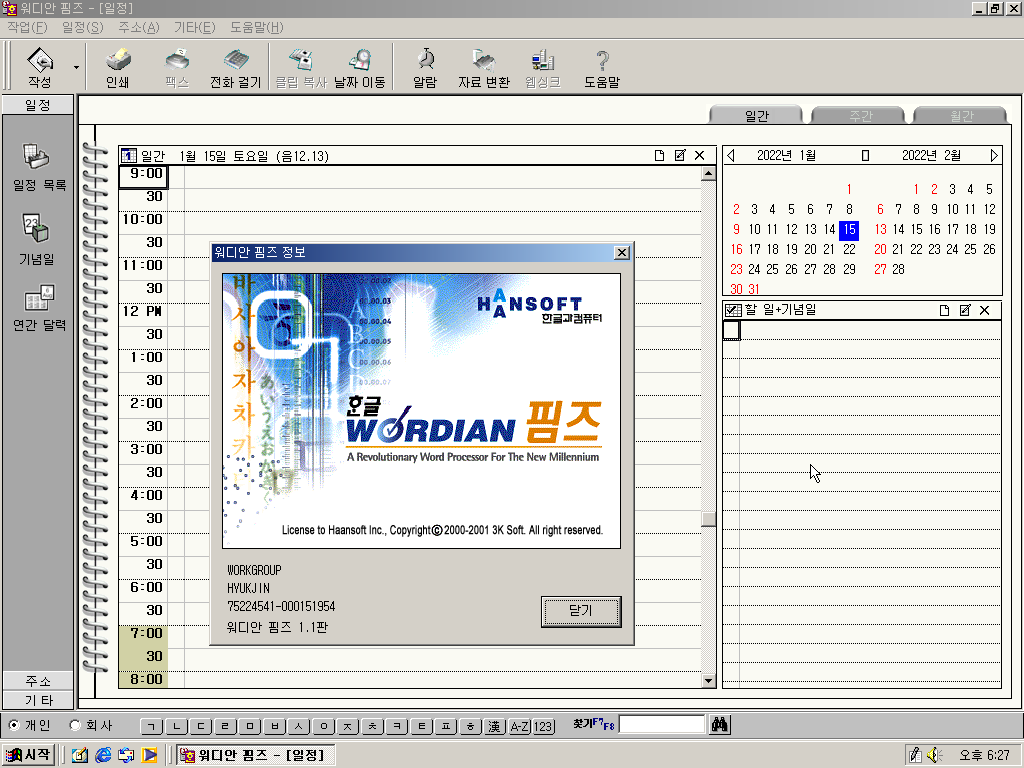
Task: Click the A-Z index button
Action: click(519, 726)
